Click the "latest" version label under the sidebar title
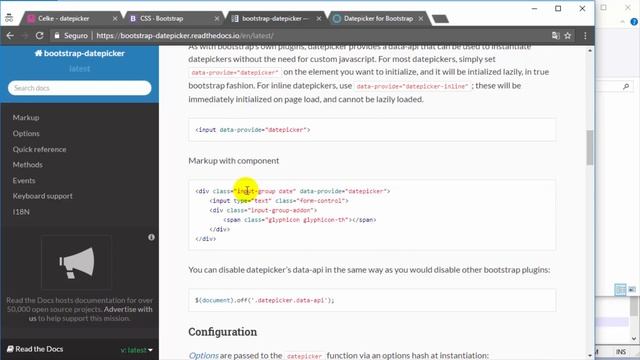Screen dimensions: 640x360 [80, 69]
